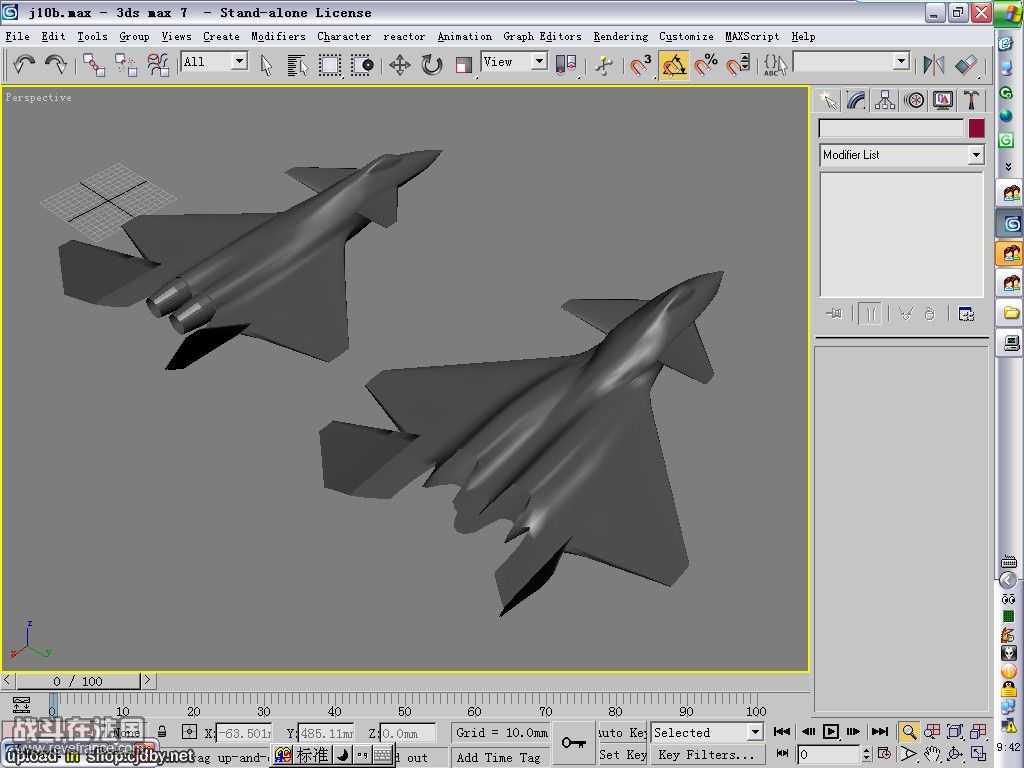Choose the Bind to Space Warp tool
Screen dimensions: 1024x768
[158, 65]
